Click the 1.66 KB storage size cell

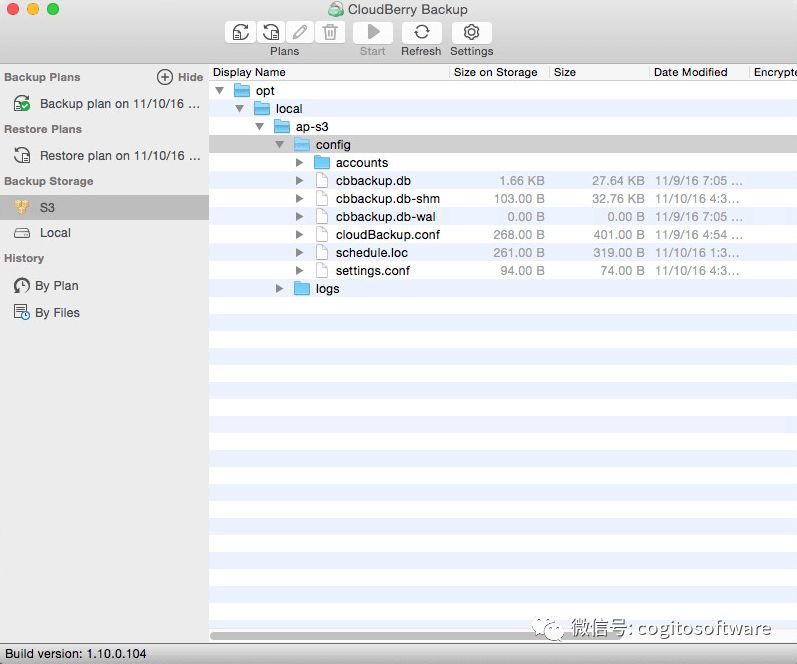coord(522,180)
